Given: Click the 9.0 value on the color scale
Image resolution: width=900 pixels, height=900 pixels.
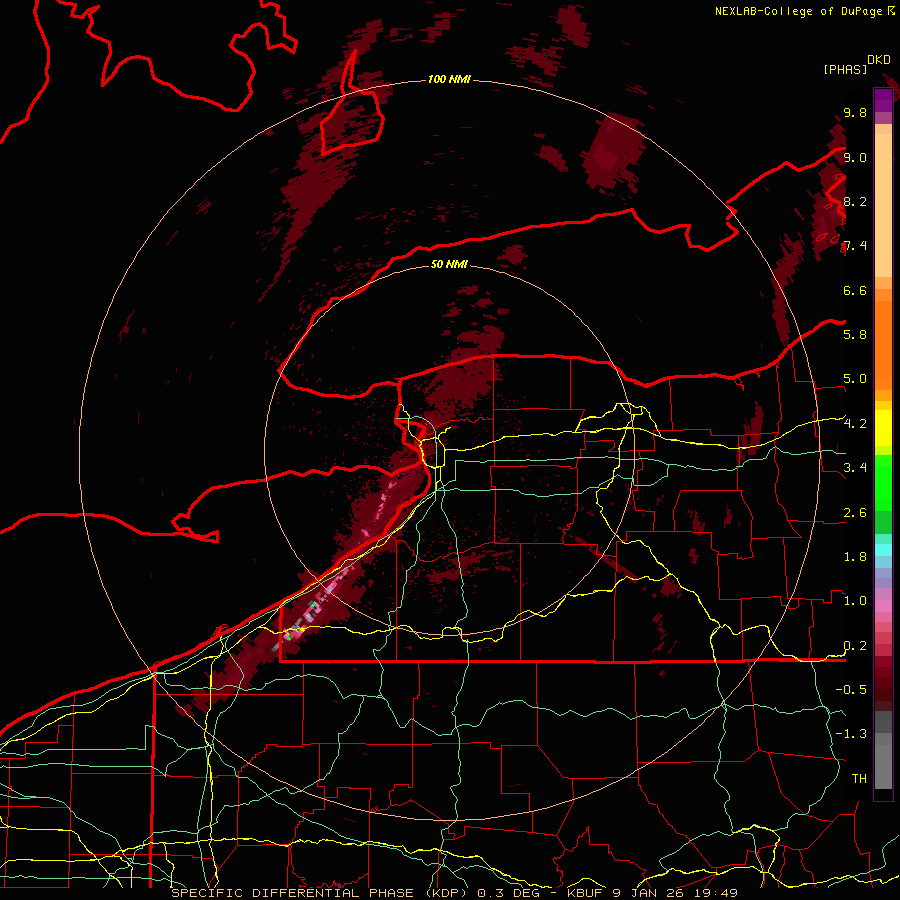Looking at the screenshot, I should click(855, 158).
